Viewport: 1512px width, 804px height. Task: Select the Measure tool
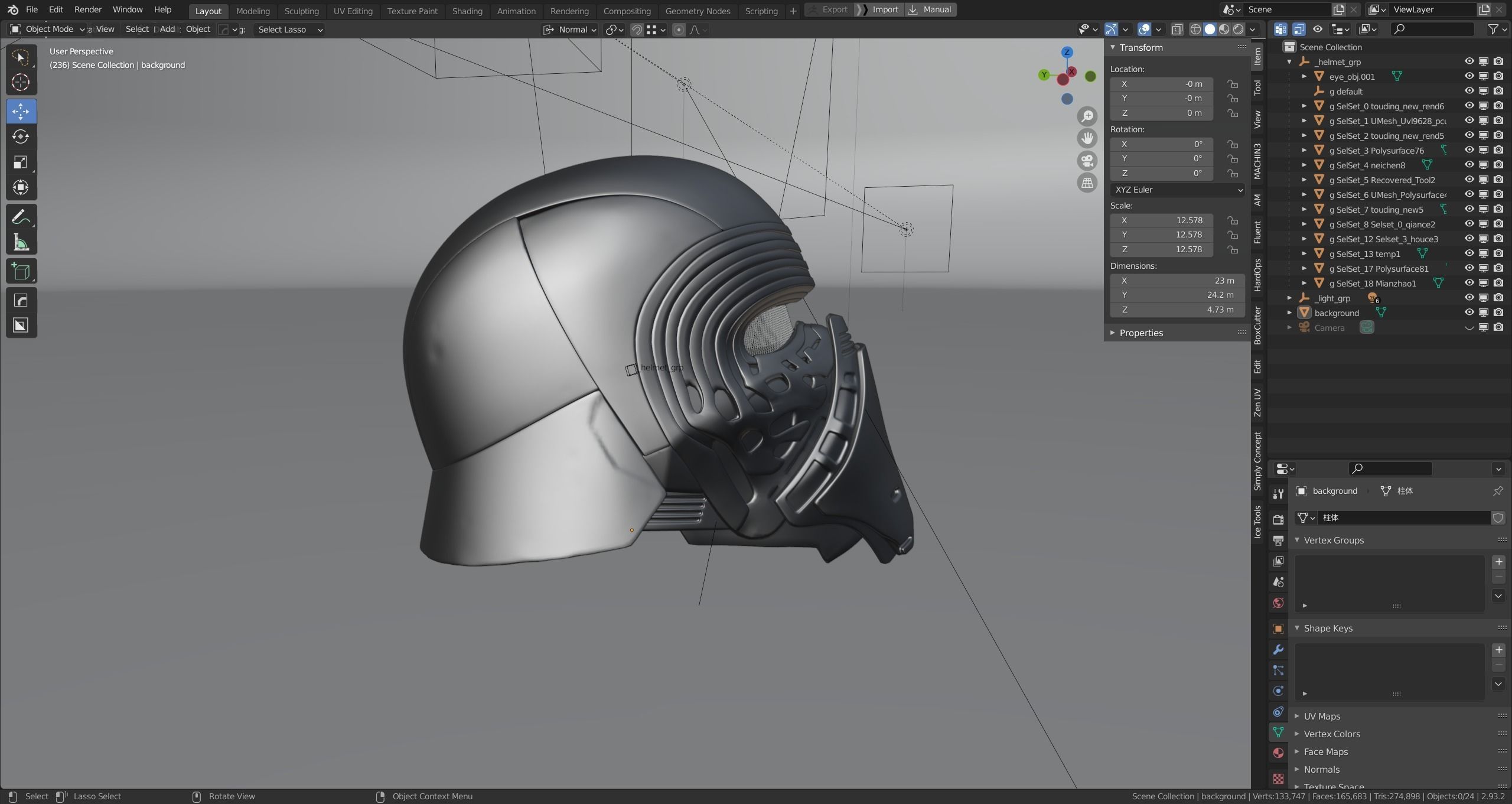click(21, 242)
